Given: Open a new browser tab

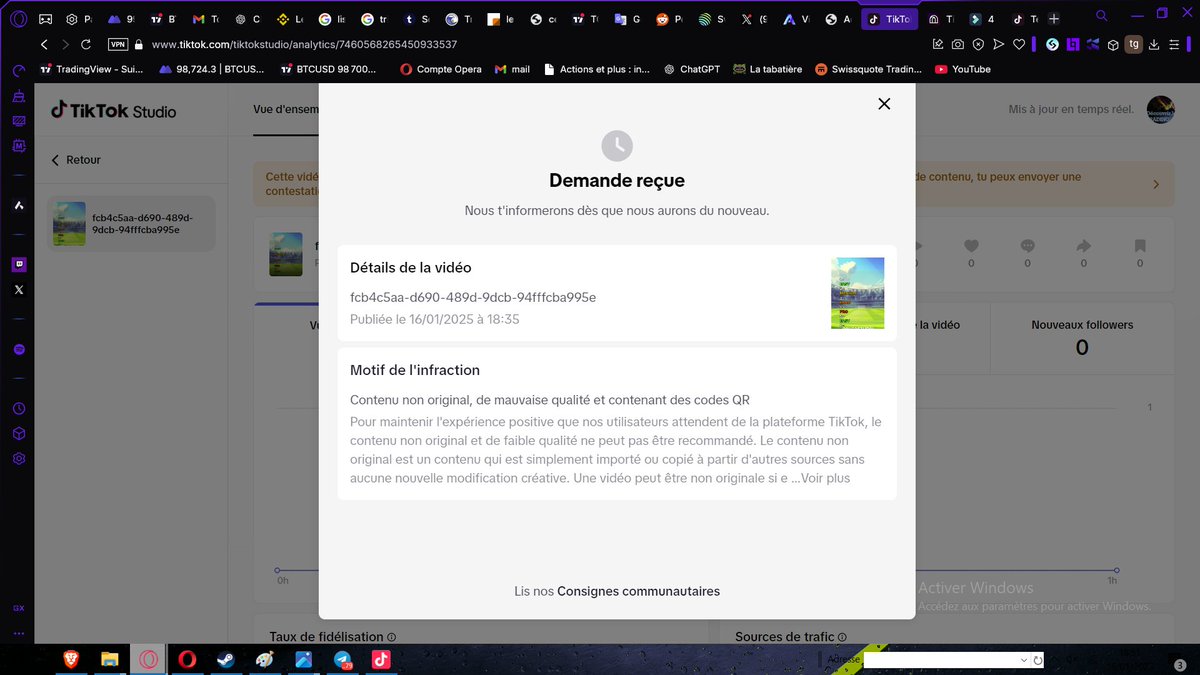Looking at the screenshot, I should pos(1053,19).
